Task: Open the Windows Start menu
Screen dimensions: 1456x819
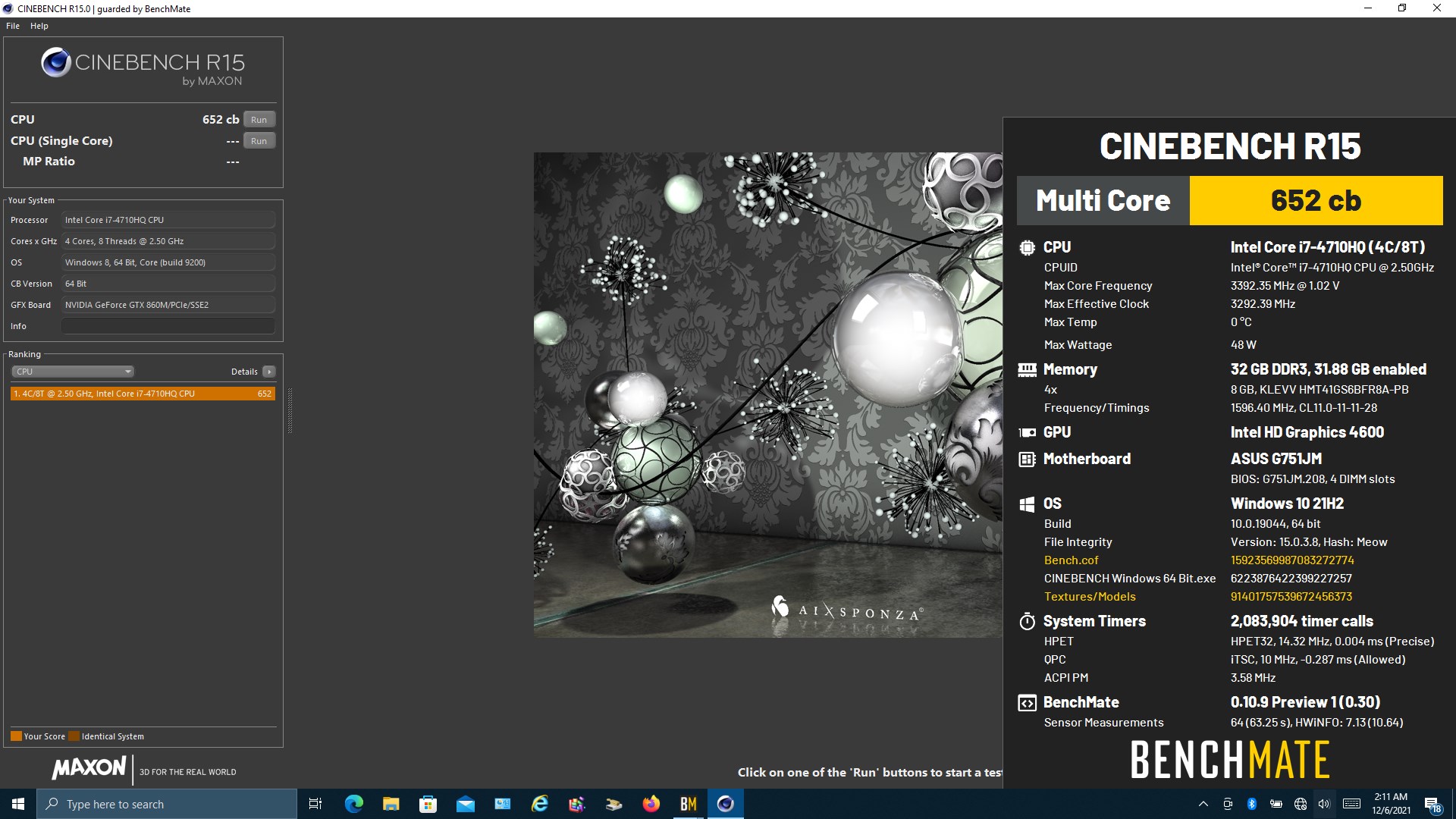Action: (x=18, y=804)
